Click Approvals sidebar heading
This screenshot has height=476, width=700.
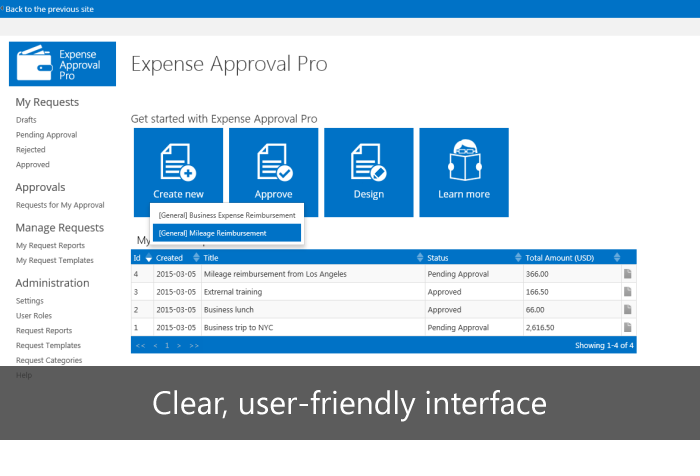click(40, 187)
